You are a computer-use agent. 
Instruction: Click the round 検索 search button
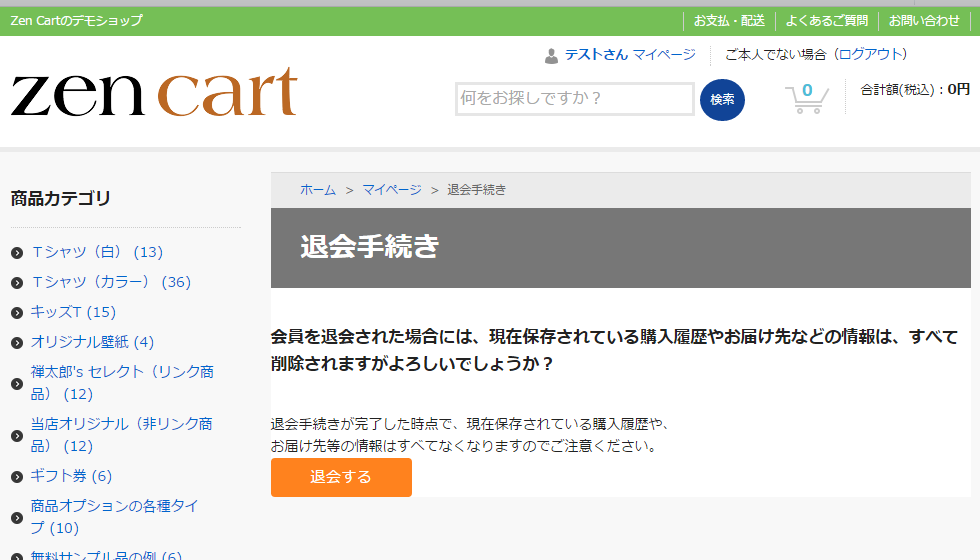(722, 100)
